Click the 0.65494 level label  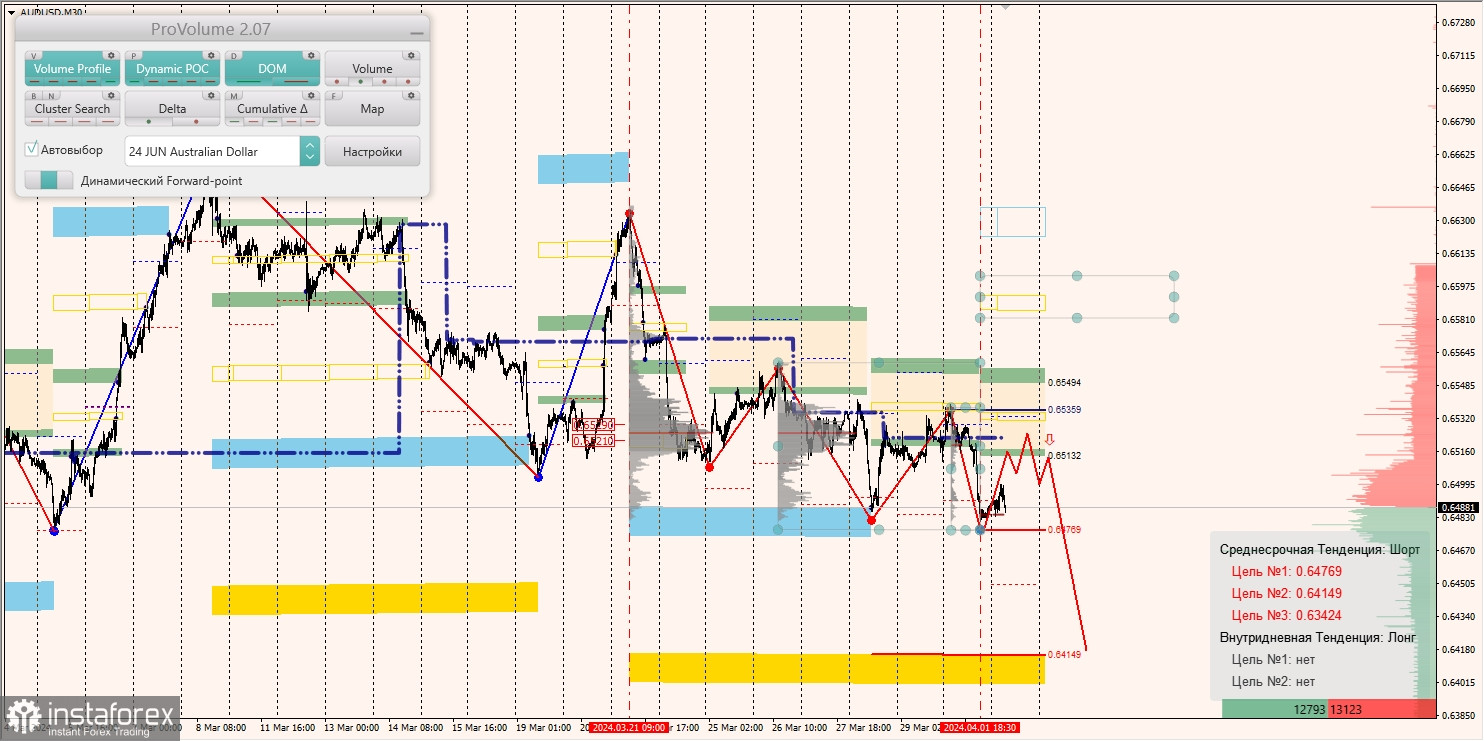pyautogui.click(x=1064, y=382)
